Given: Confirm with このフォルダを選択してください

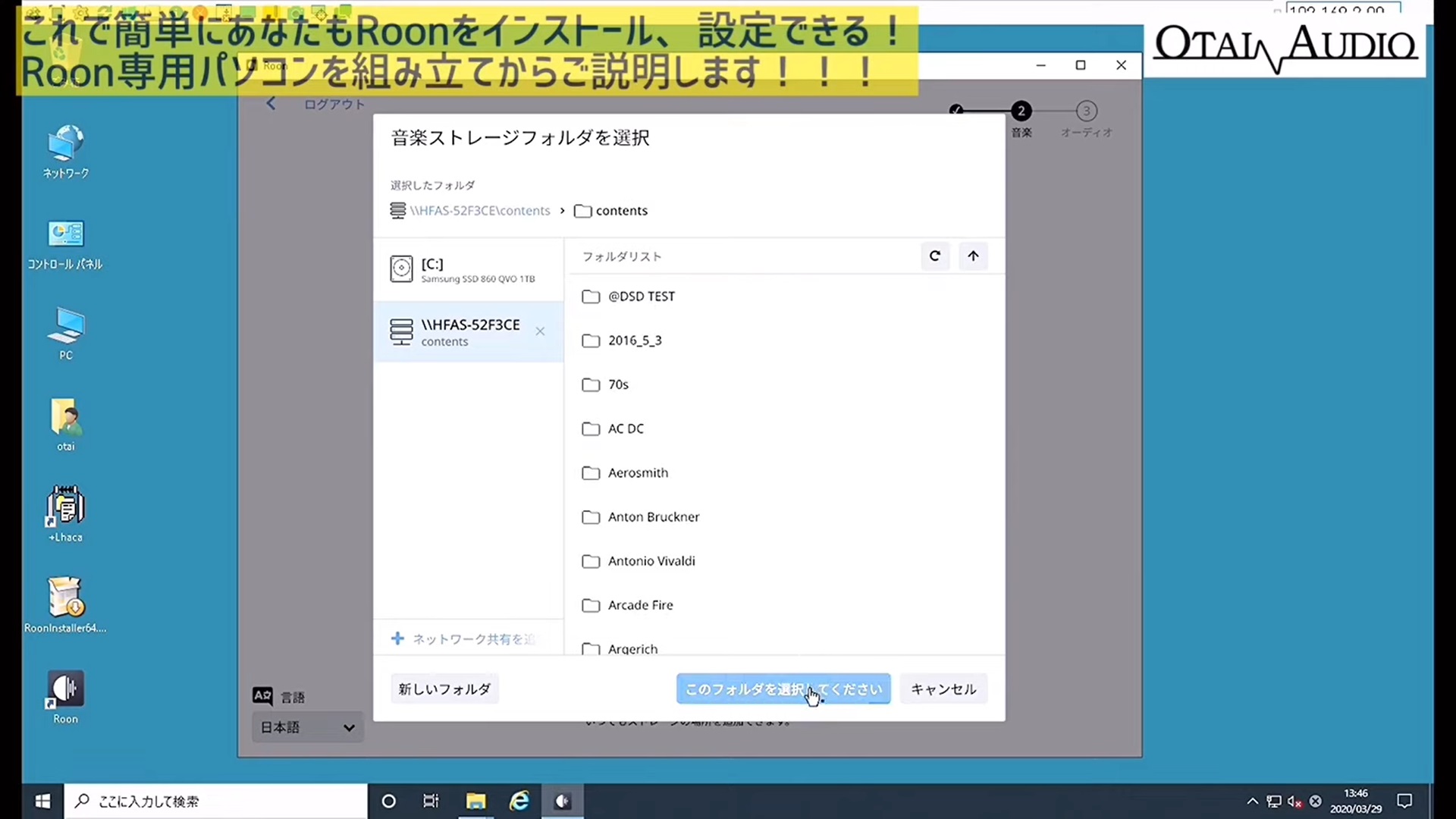Looking at the screenshot, I should click(x=783, y=689).
